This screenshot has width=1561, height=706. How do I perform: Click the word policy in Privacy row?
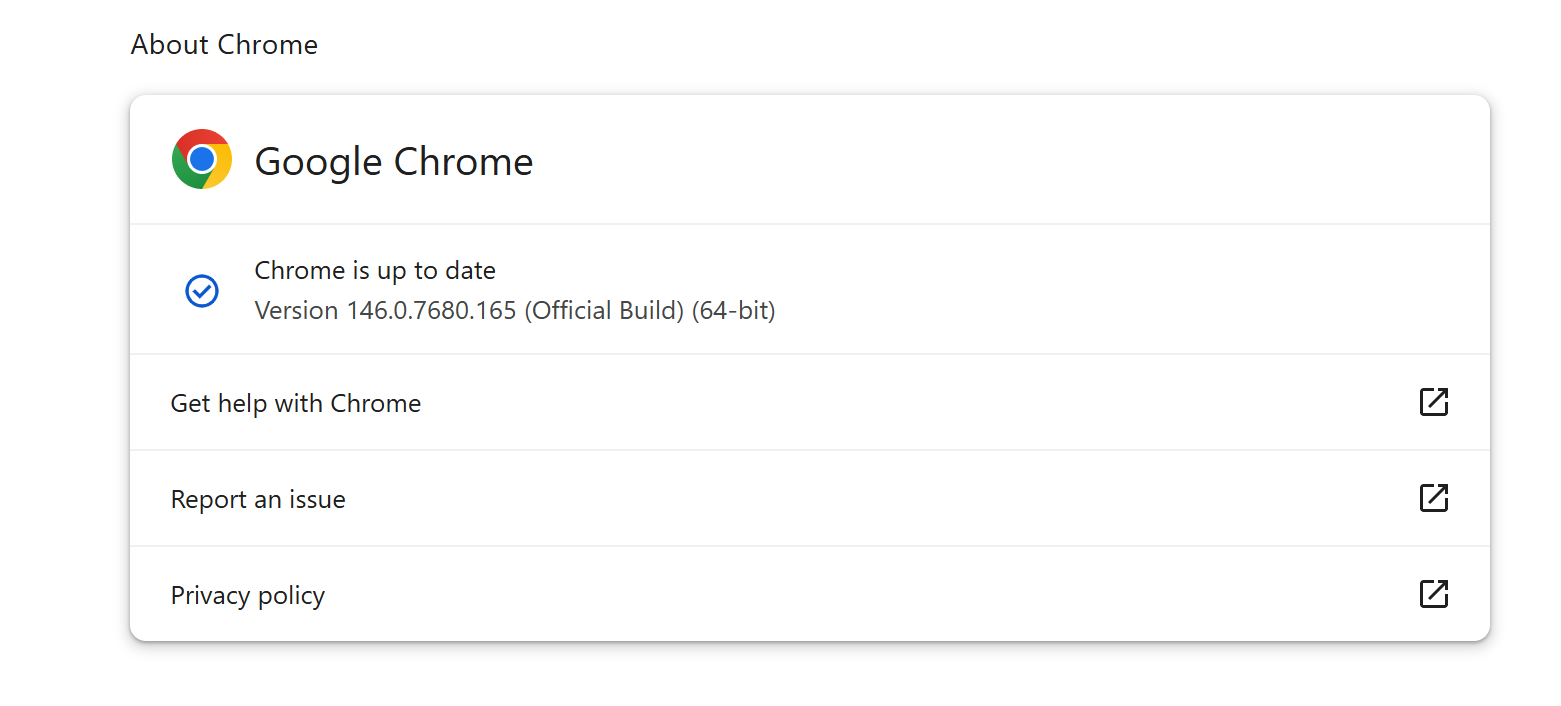point(291,595)
